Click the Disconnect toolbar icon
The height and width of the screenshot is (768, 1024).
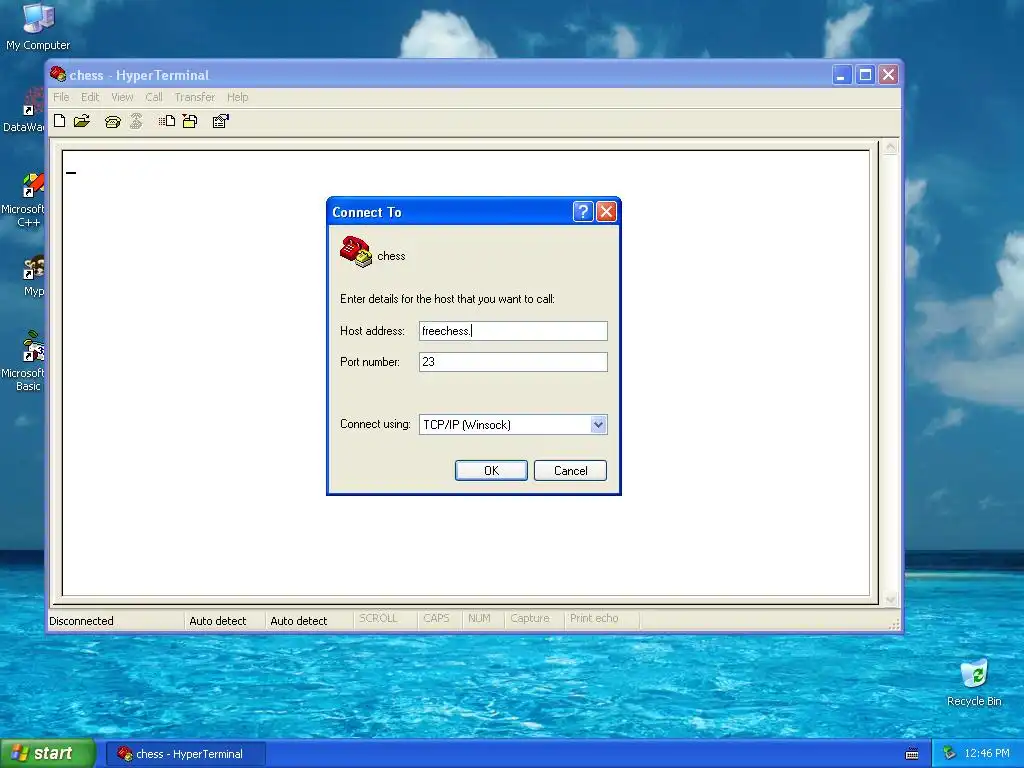(136, 121)
